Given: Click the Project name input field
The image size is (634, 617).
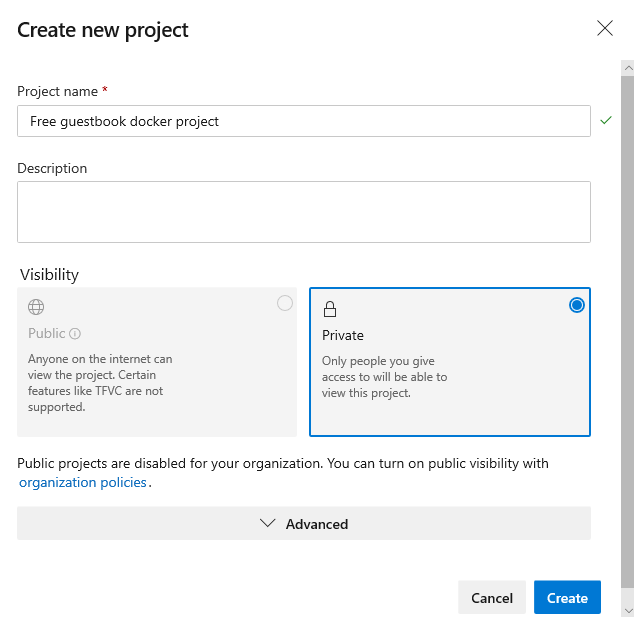Looking at the screenshot, I should click(303, 121).
